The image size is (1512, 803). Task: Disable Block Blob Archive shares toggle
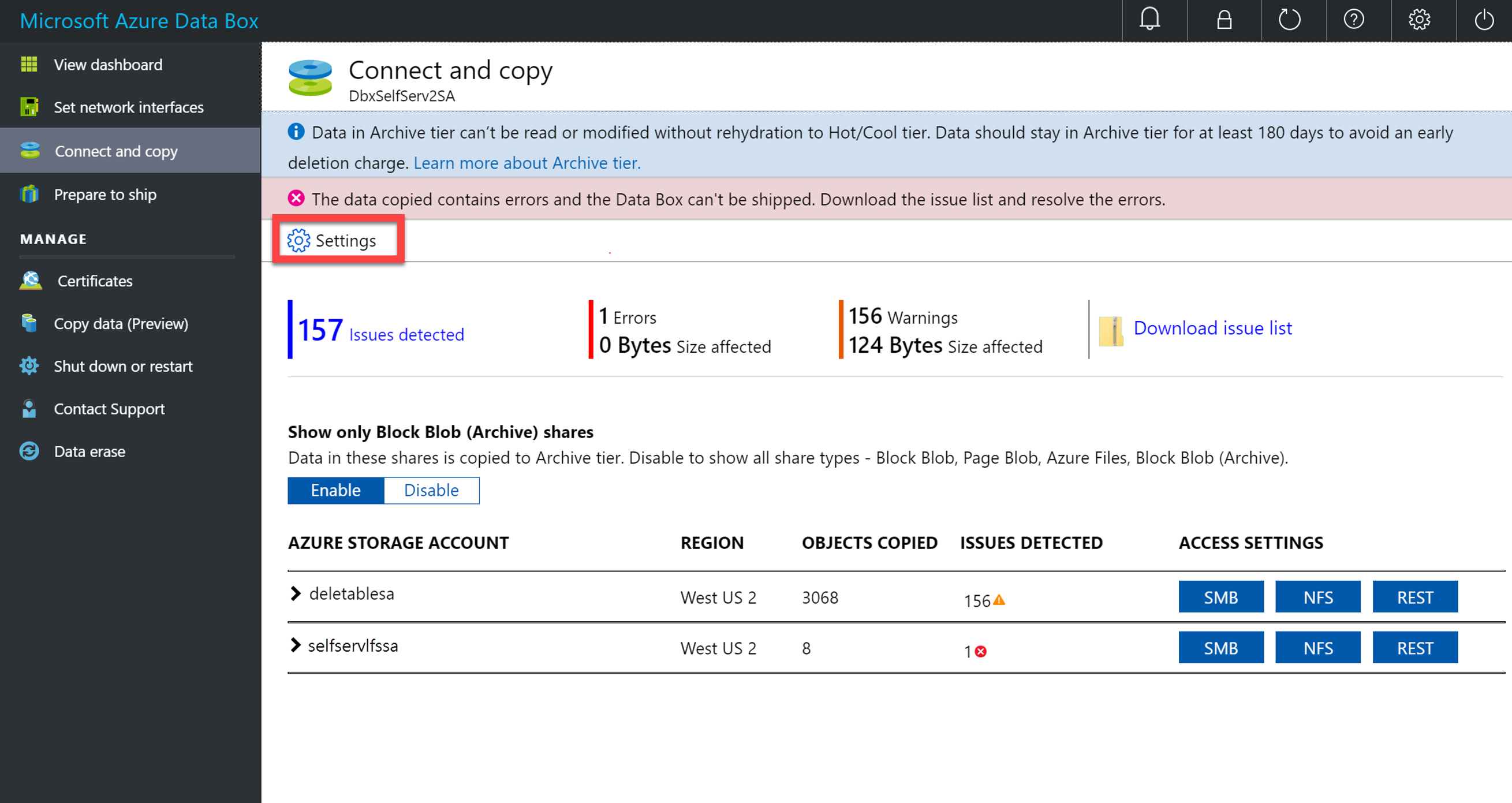(x=432, y=489)
